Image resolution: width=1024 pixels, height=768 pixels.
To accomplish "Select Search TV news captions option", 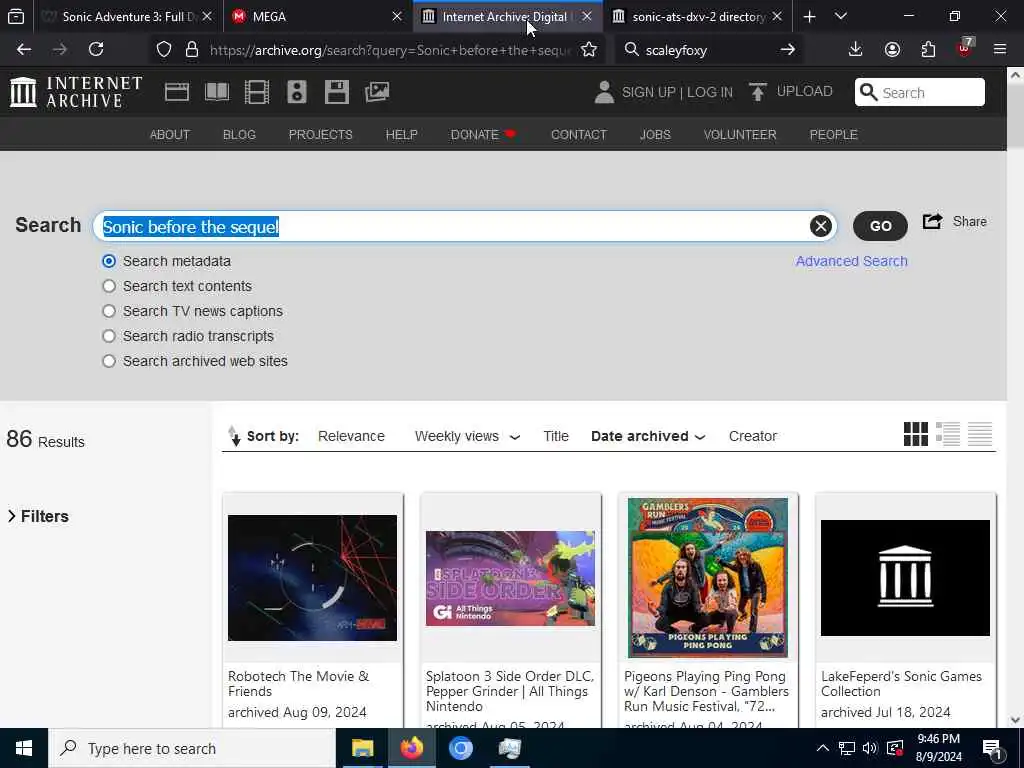I will click(109, 311).
